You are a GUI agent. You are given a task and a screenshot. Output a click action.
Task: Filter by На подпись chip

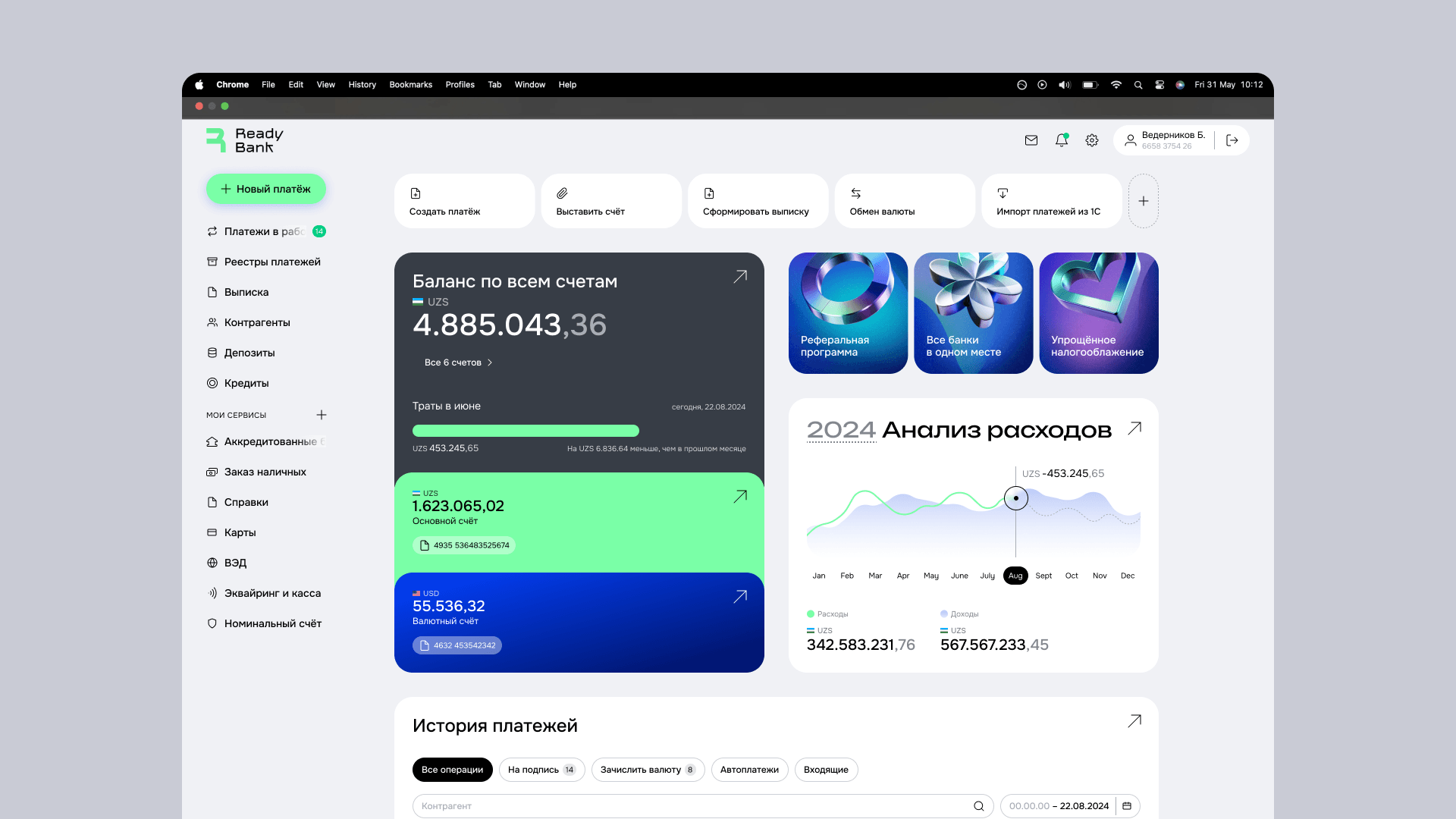(x=541, y=770)
